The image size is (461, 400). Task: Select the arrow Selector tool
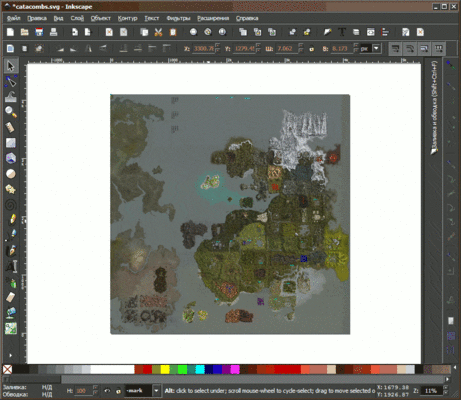pos(11,66)
